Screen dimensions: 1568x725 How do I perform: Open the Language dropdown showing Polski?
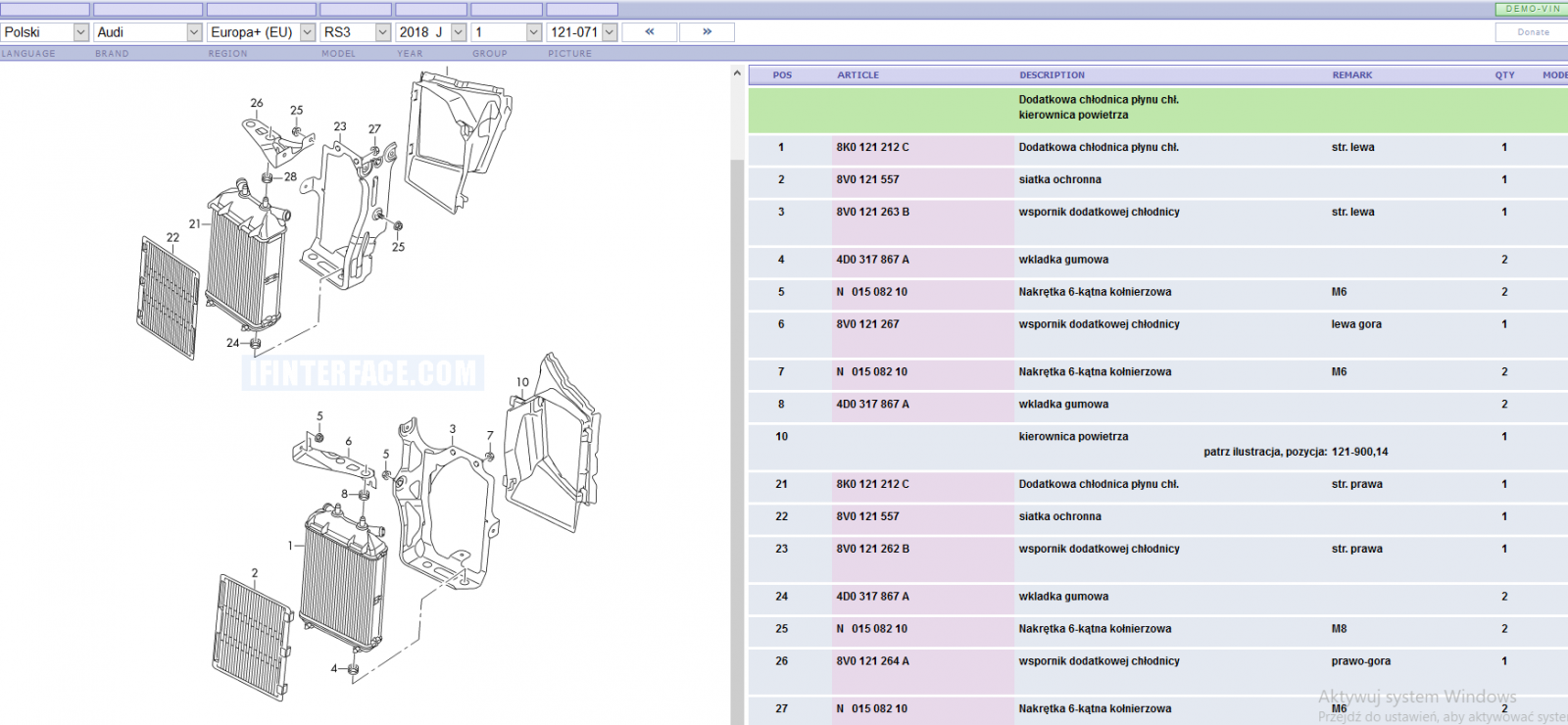coord(45,32)
